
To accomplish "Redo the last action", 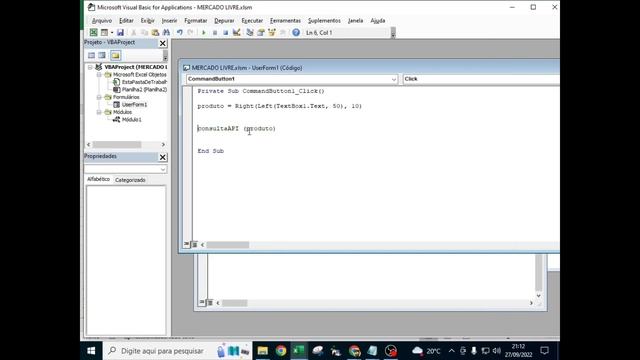I will (x=190, y=32).
